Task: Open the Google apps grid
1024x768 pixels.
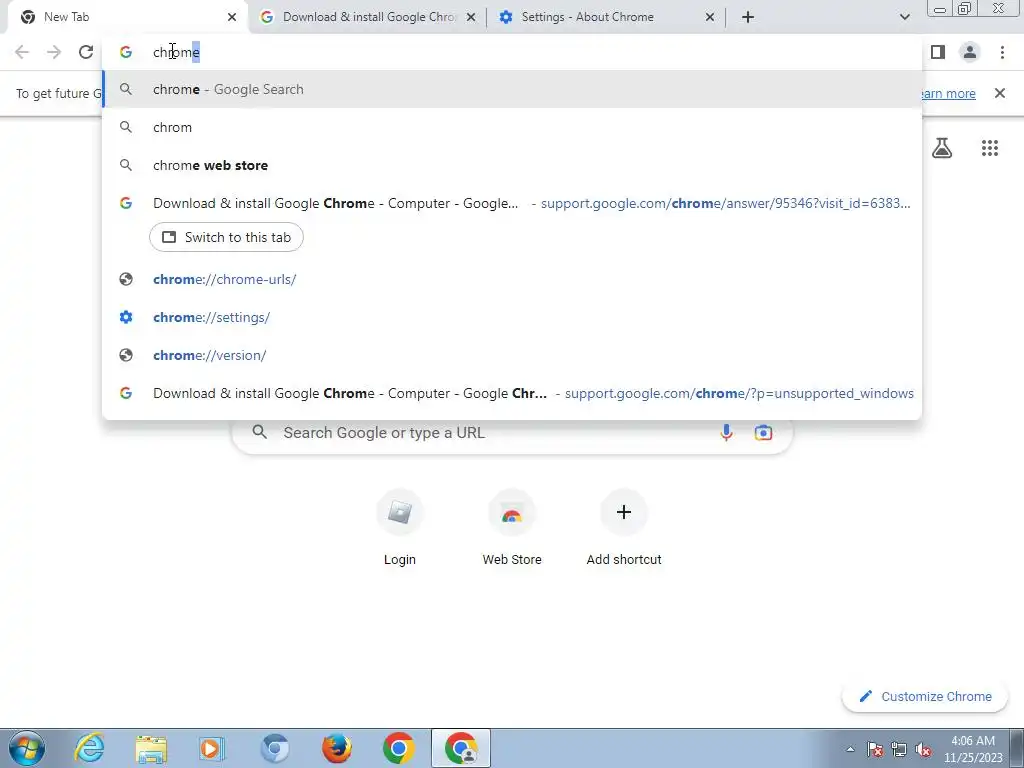Action: 990,148
